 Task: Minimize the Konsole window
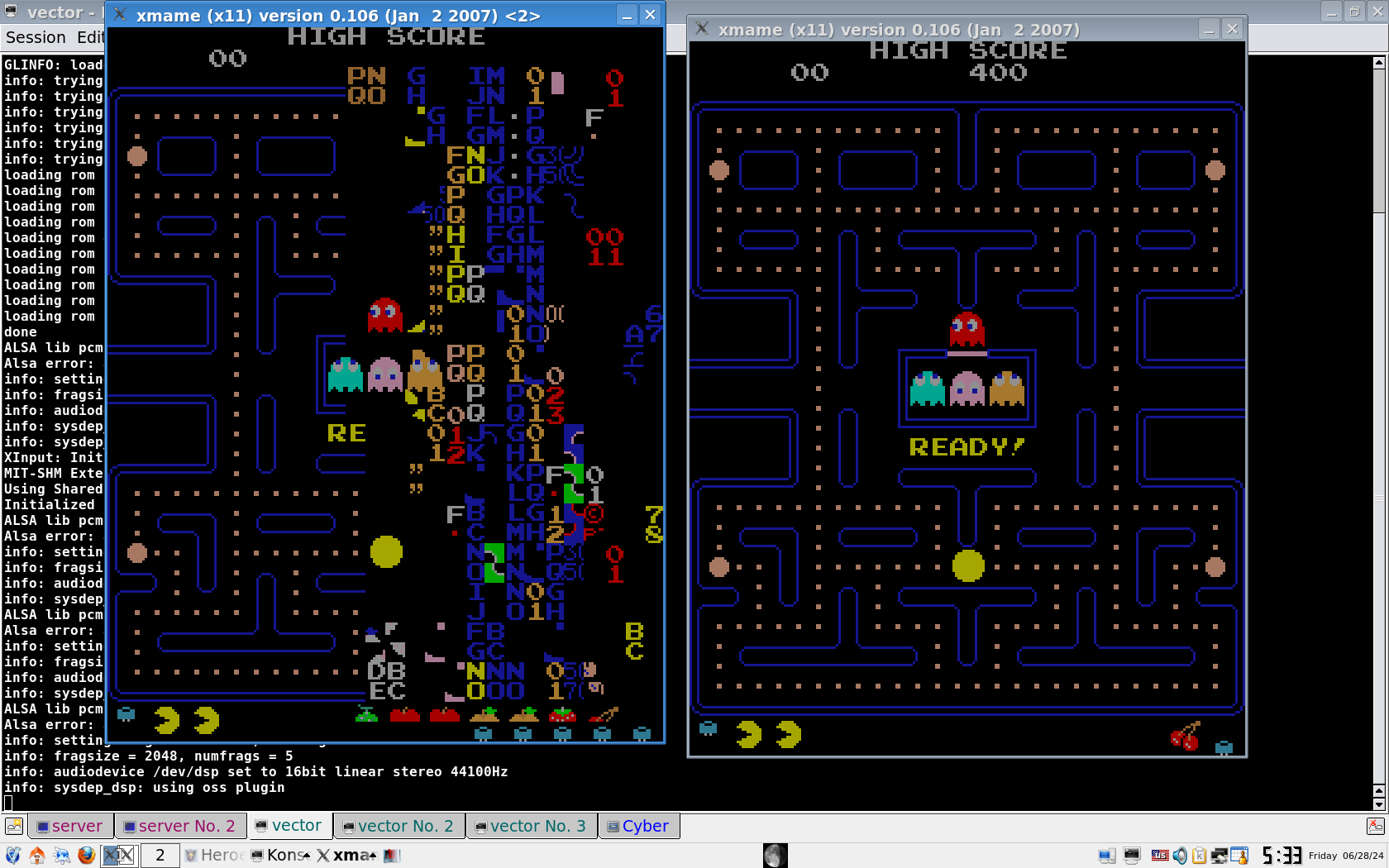coord(1331,12)
